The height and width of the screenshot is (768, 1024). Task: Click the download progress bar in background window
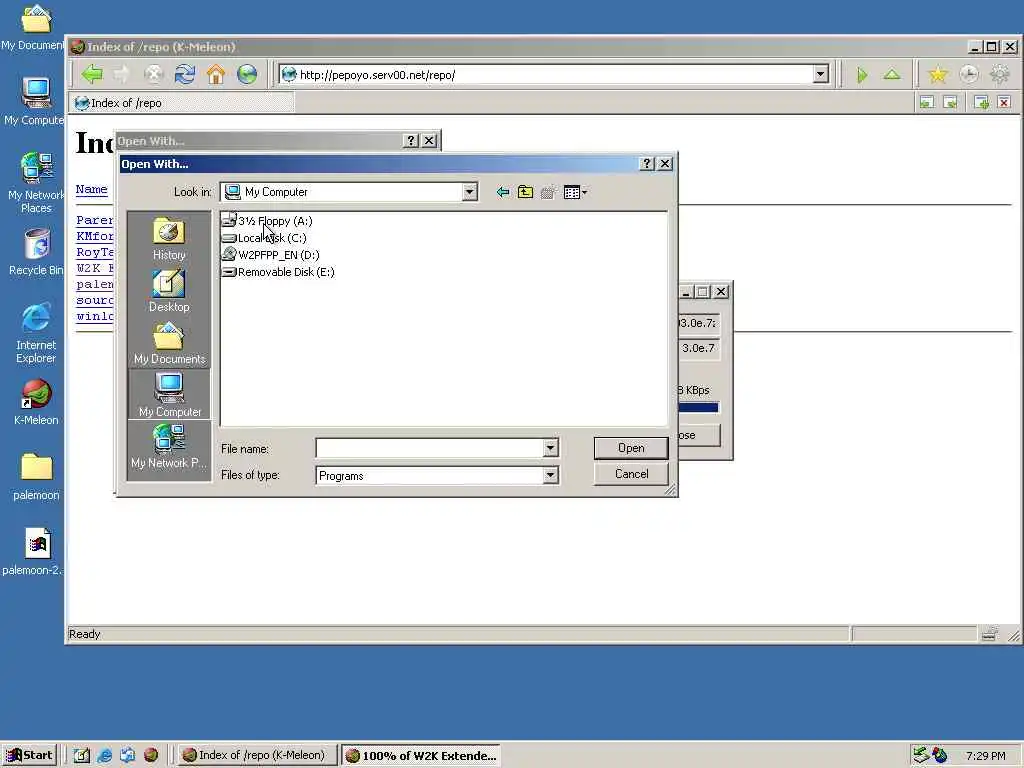point(699,408)
